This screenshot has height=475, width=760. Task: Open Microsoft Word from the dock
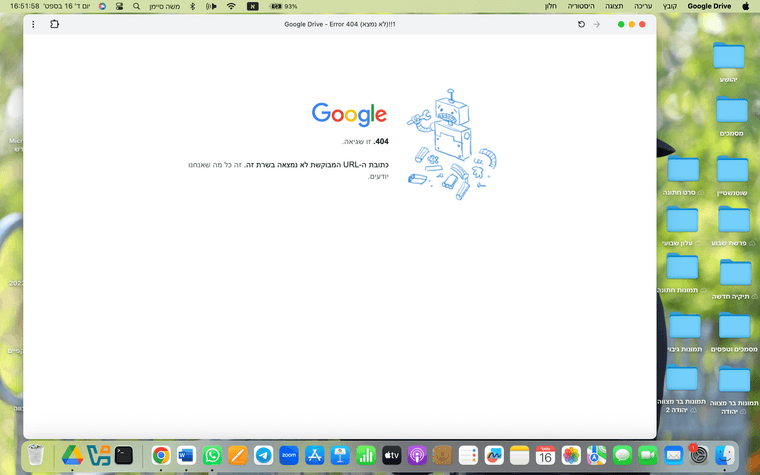point(186,456)
